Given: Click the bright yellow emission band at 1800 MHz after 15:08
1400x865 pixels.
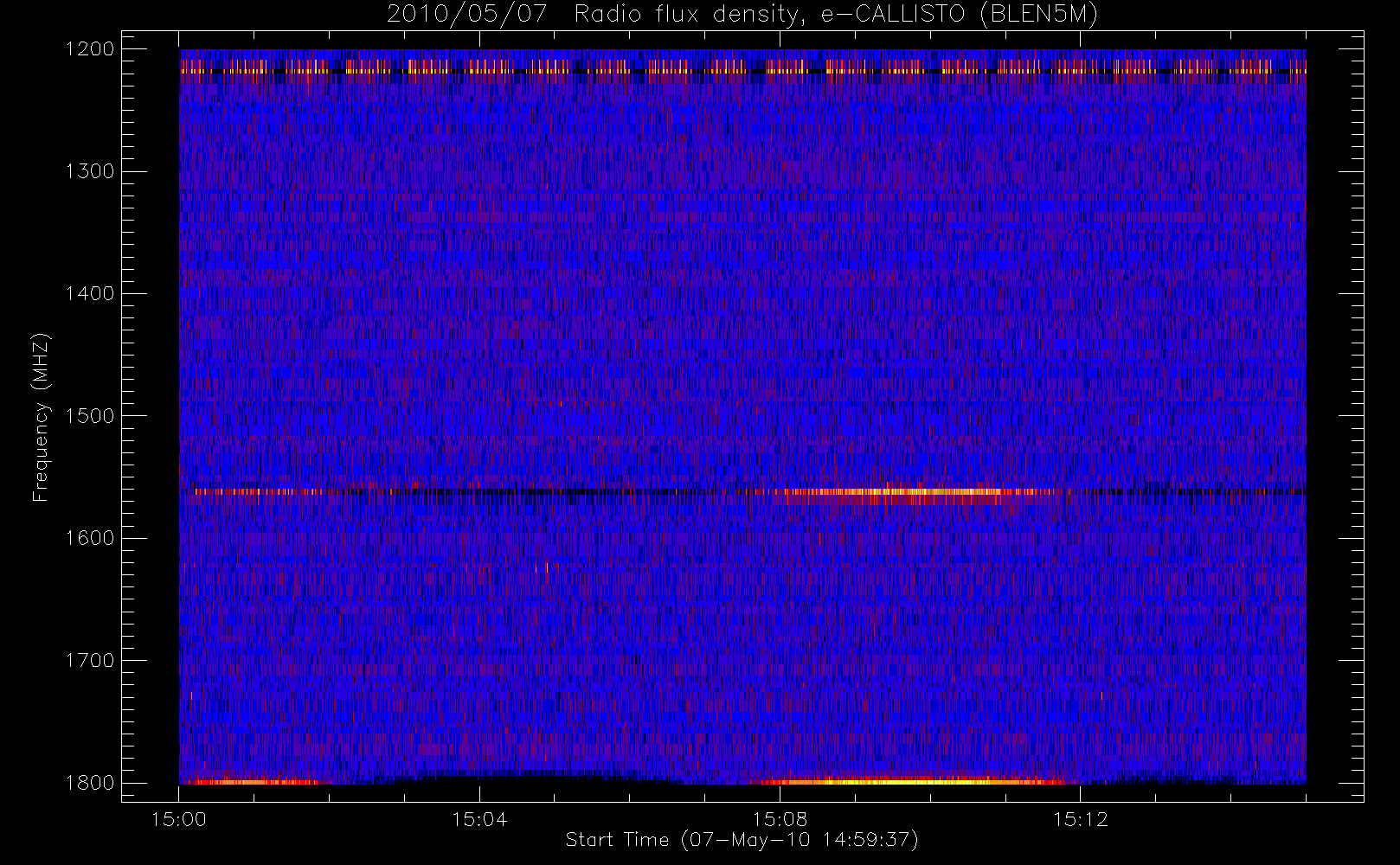Looking at the screenshot, I should pyautogui.click(x=913, y=782).
